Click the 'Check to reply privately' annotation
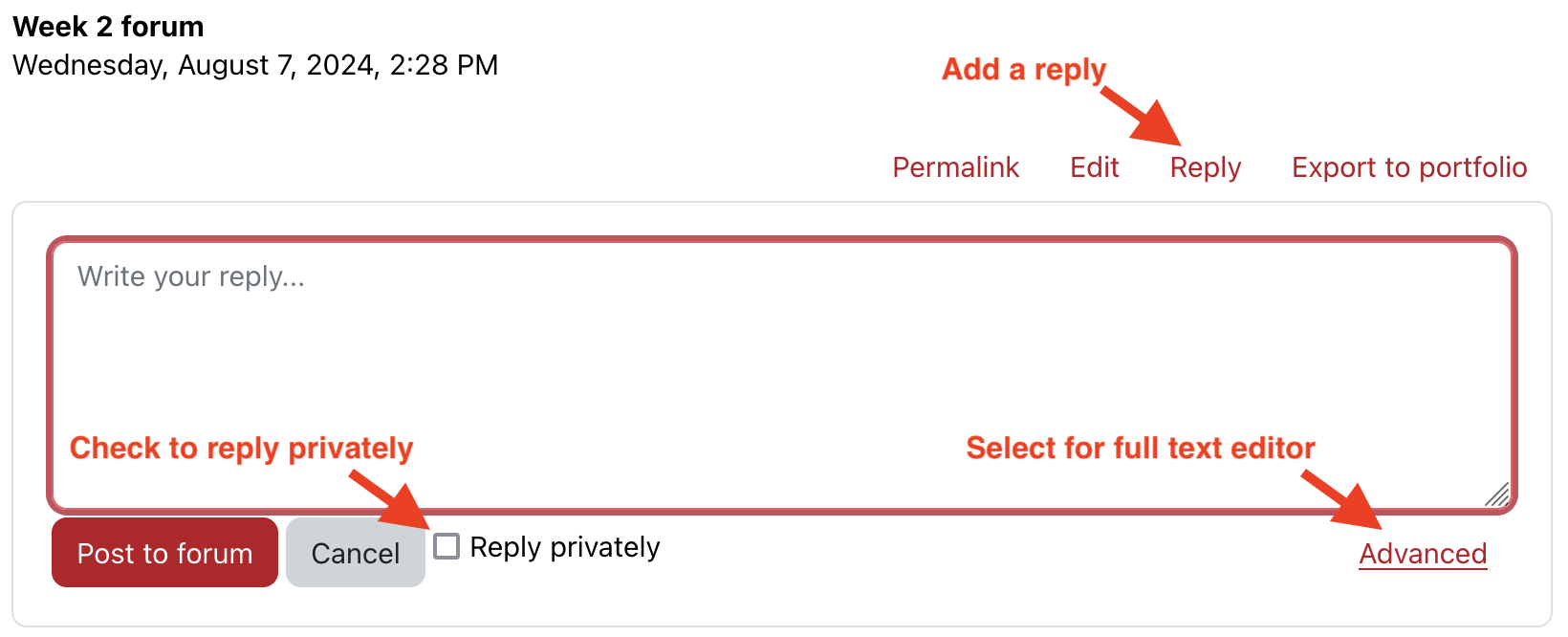This screenshot has height=637, width=1568. pyautogui.click(x=241, y=448)
